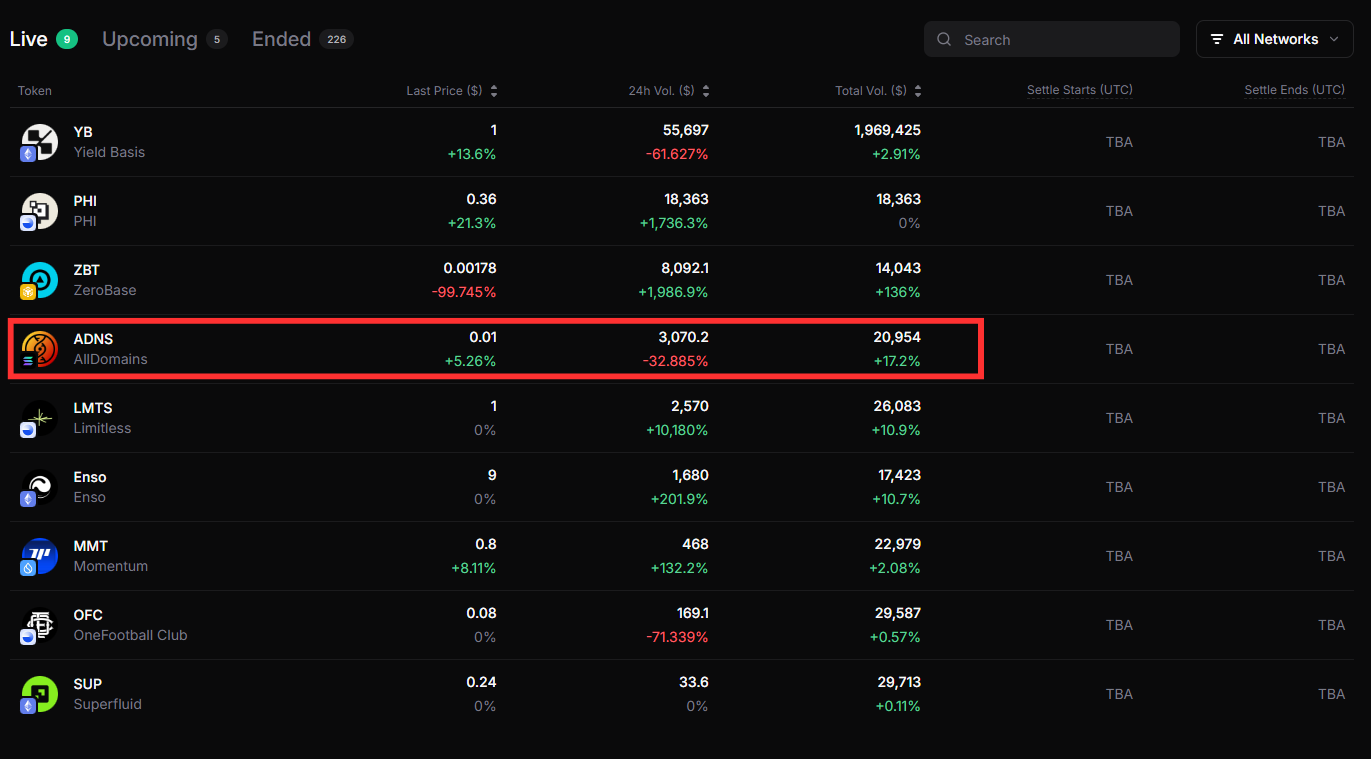Switch to the Ended tab
Image resolution: width=1371 pixels, height=759 pixels.
pyautogui.click(x=281, y=39)
